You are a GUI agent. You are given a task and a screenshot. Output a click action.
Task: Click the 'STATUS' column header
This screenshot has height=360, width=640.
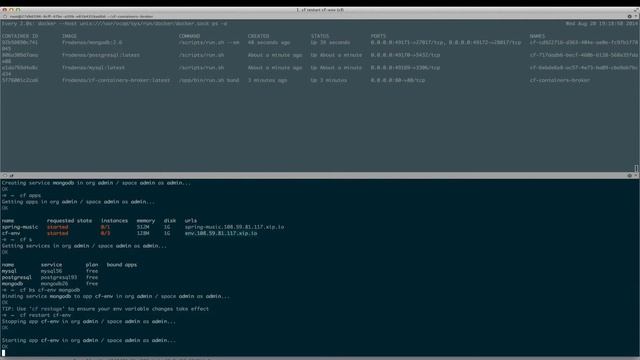point(320,36)
